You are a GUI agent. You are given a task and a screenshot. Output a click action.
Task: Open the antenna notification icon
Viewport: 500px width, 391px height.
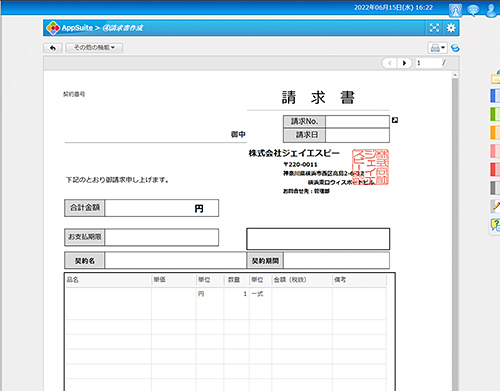click(x=455, y=10)
